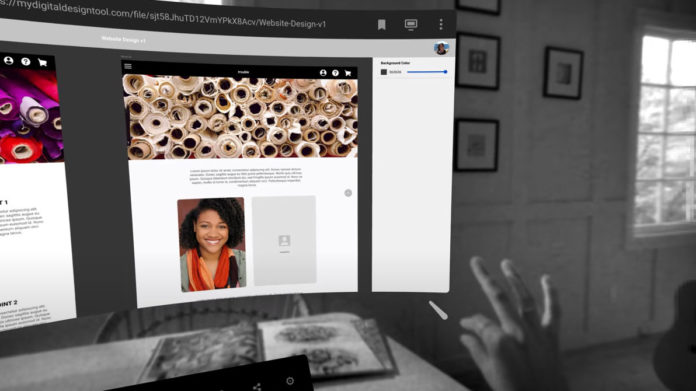The height and width of the screenshot is (391, 696).
Task: Click account icon in left mockup
Action: 8,61
